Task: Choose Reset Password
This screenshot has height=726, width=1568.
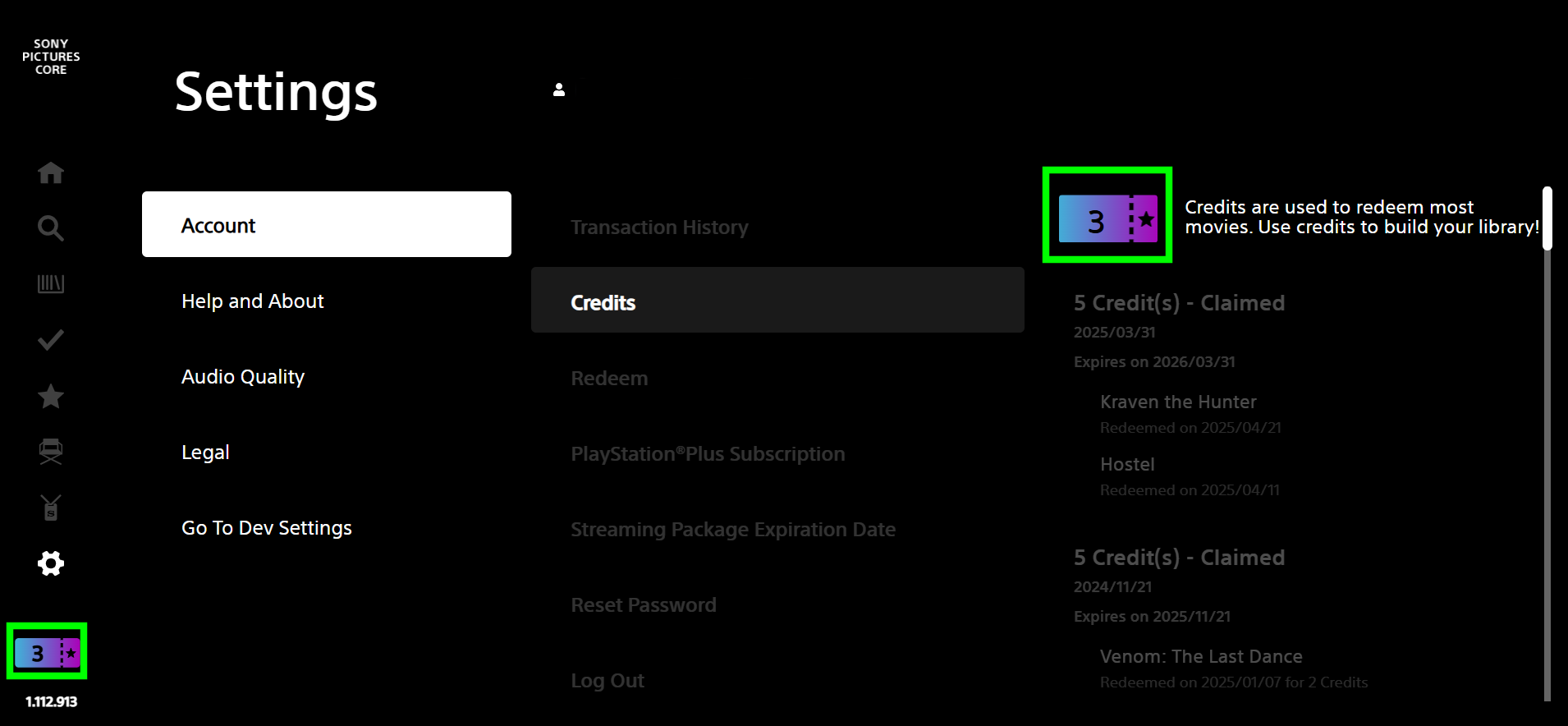Action: (644, 605)
